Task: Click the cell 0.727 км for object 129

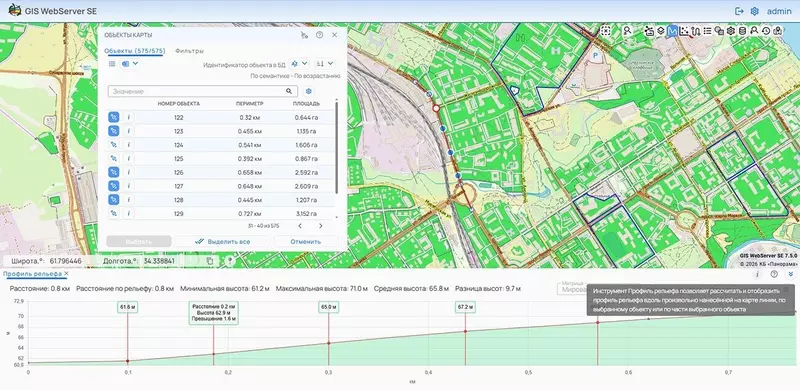Action: click(249, 214)
